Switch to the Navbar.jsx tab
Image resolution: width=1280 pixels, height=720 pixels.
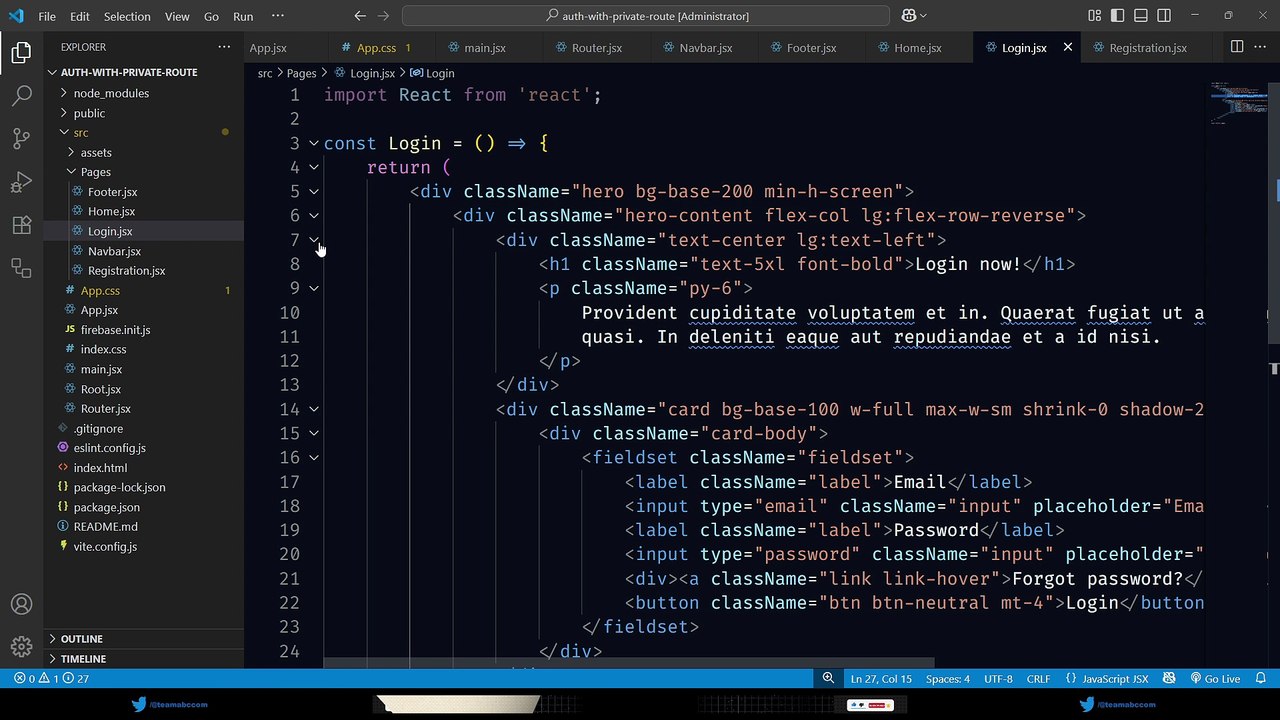pos(705,47)
